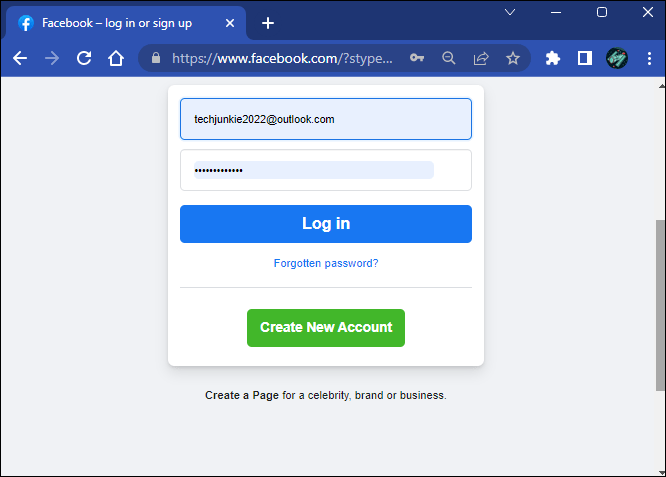Open the Forgotten password? link
The width and height of the screenshot is (666, 477).
(326, 263)
